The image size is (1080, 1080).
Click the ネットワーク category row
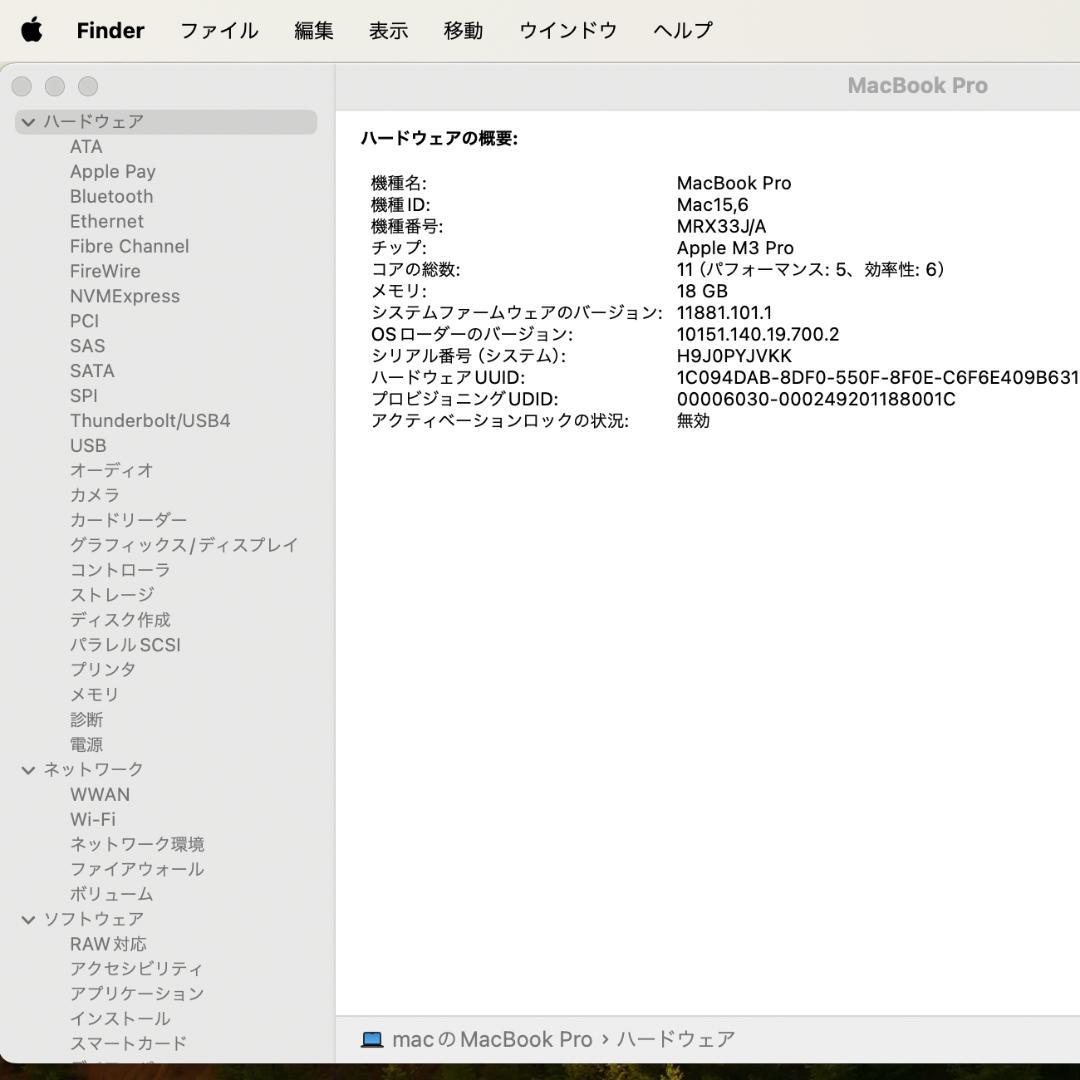pyautogui.click(x=165, y=769)
